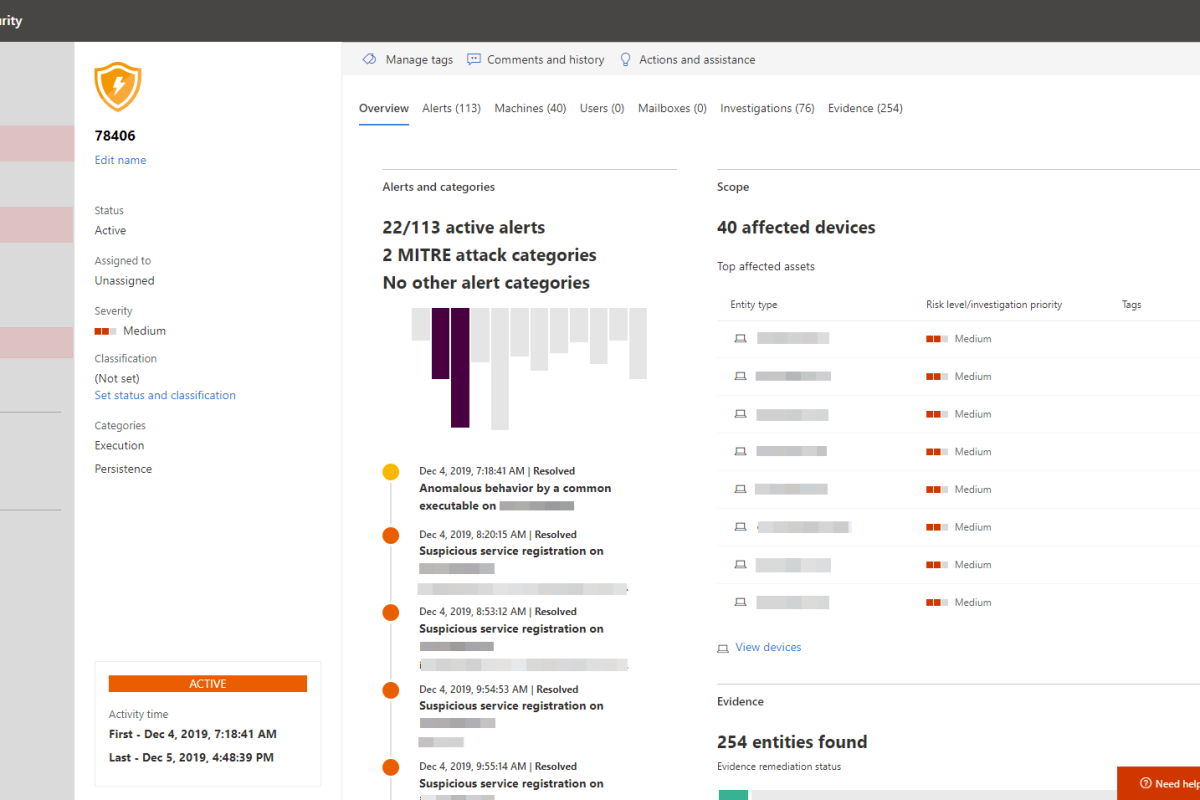Image resolution: width=1200 pixels, height=800 pixels.
Task: Click the tallest grey bar in the alerts chart
Action: pos(499,369)
